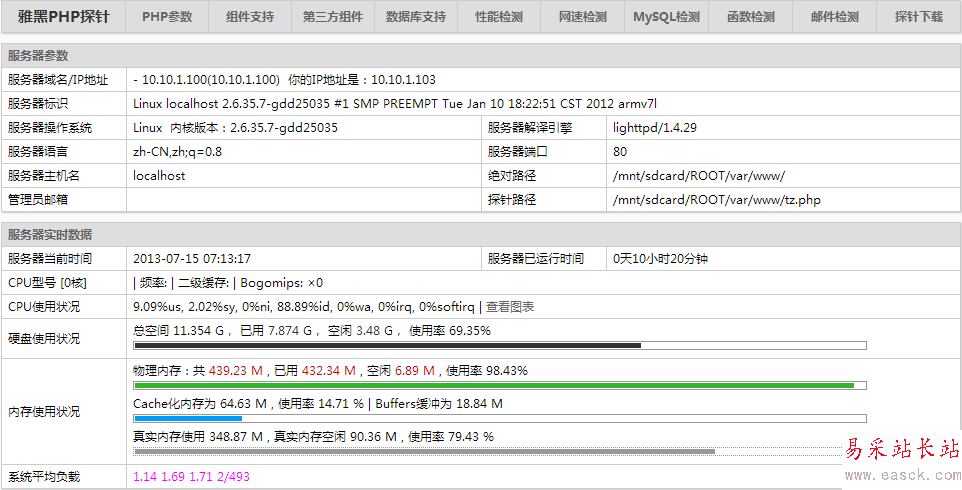Select the Linux localhost kernel identifier text
Image resolution: width=962 pixels, height=490 pixels.
[x=395, y=104]
